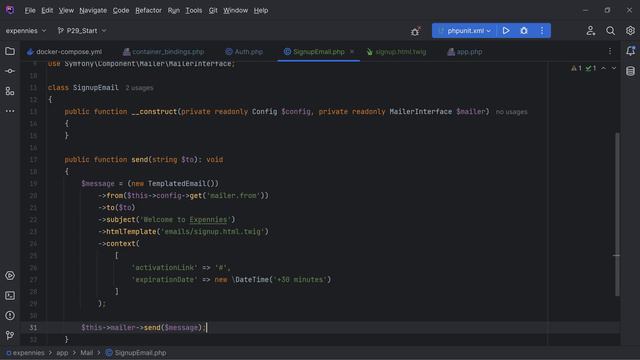Viewport: 640px width, 360px height.
Task: Click the 'Expennies' word in subject line
Action: point(208,220)
